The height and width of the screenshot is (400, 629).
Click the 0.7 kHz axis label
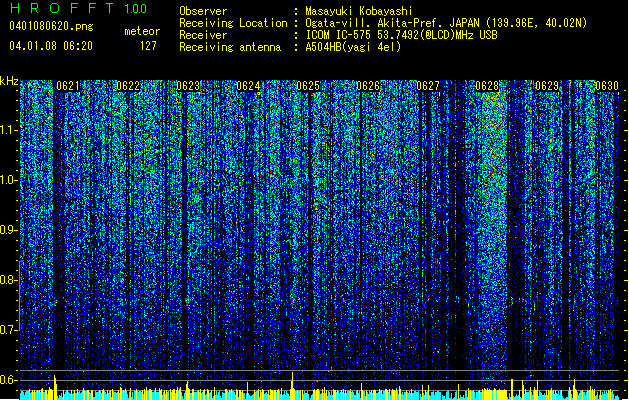9,330
